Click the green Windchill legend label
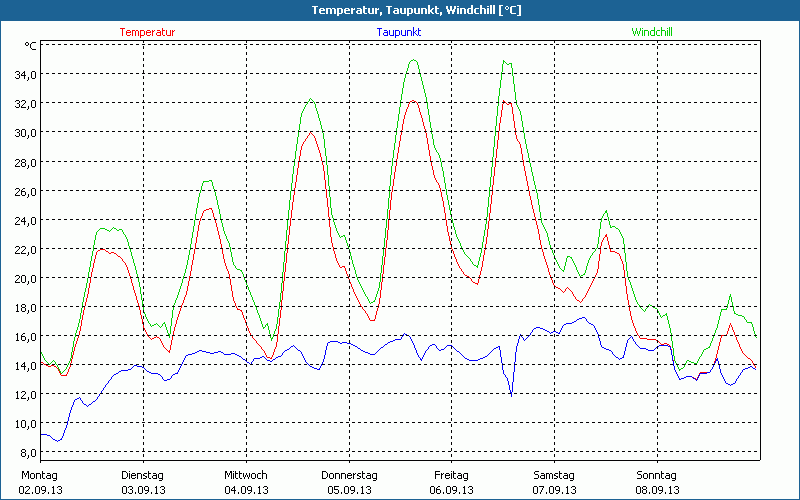The image size is (800, 500). pos(651,32)
